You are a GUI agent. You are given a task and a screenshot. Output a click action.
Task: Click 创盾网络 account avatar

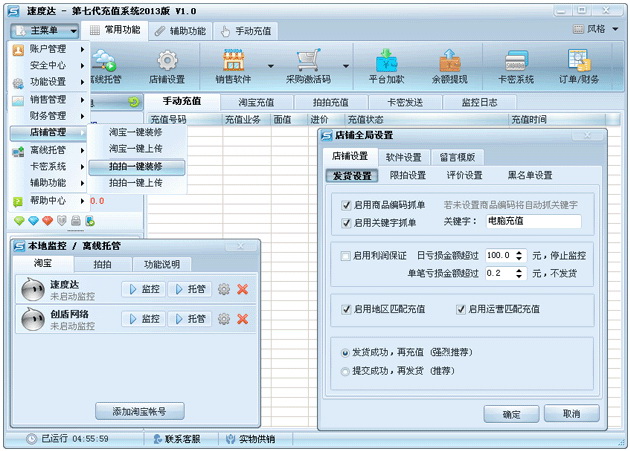[33, 320]
